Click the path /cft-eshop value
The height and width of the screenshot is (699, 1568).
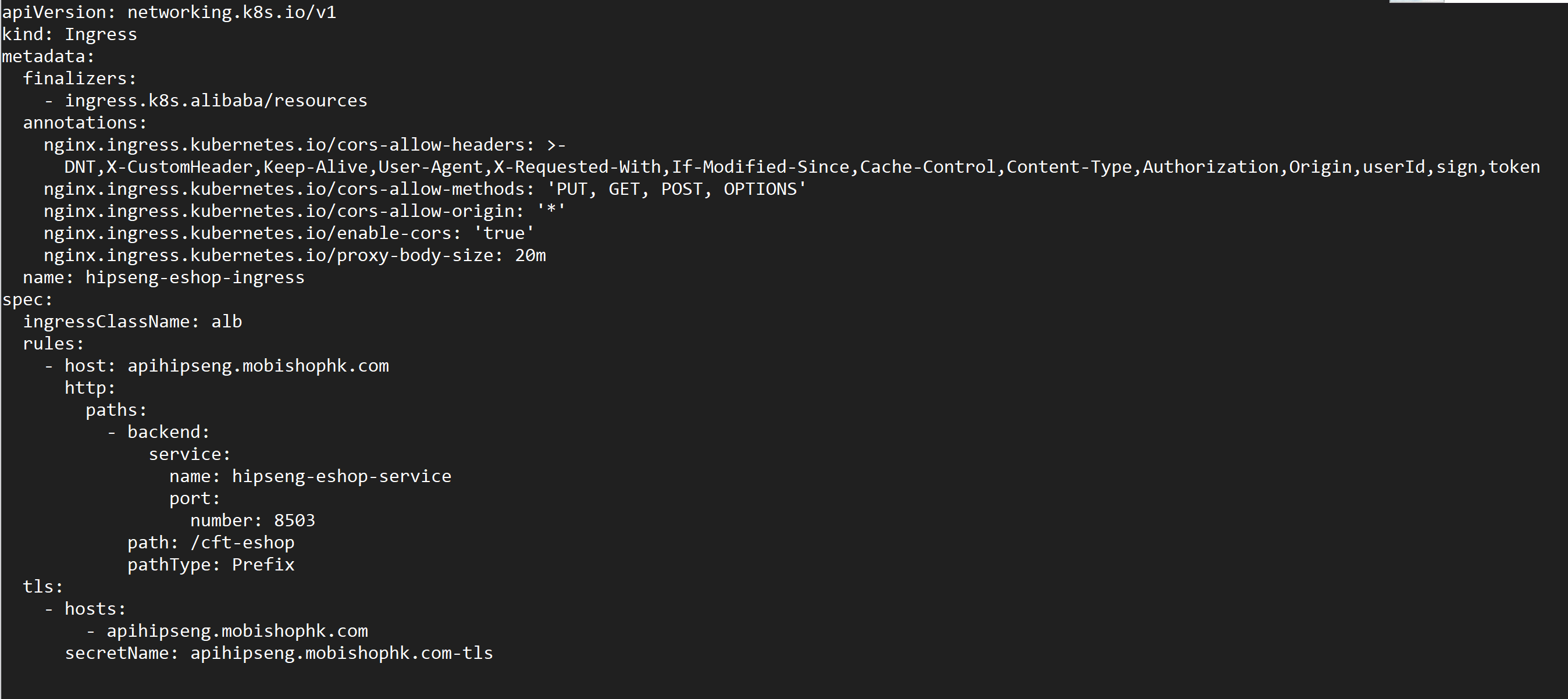click(x=243, y=543)
